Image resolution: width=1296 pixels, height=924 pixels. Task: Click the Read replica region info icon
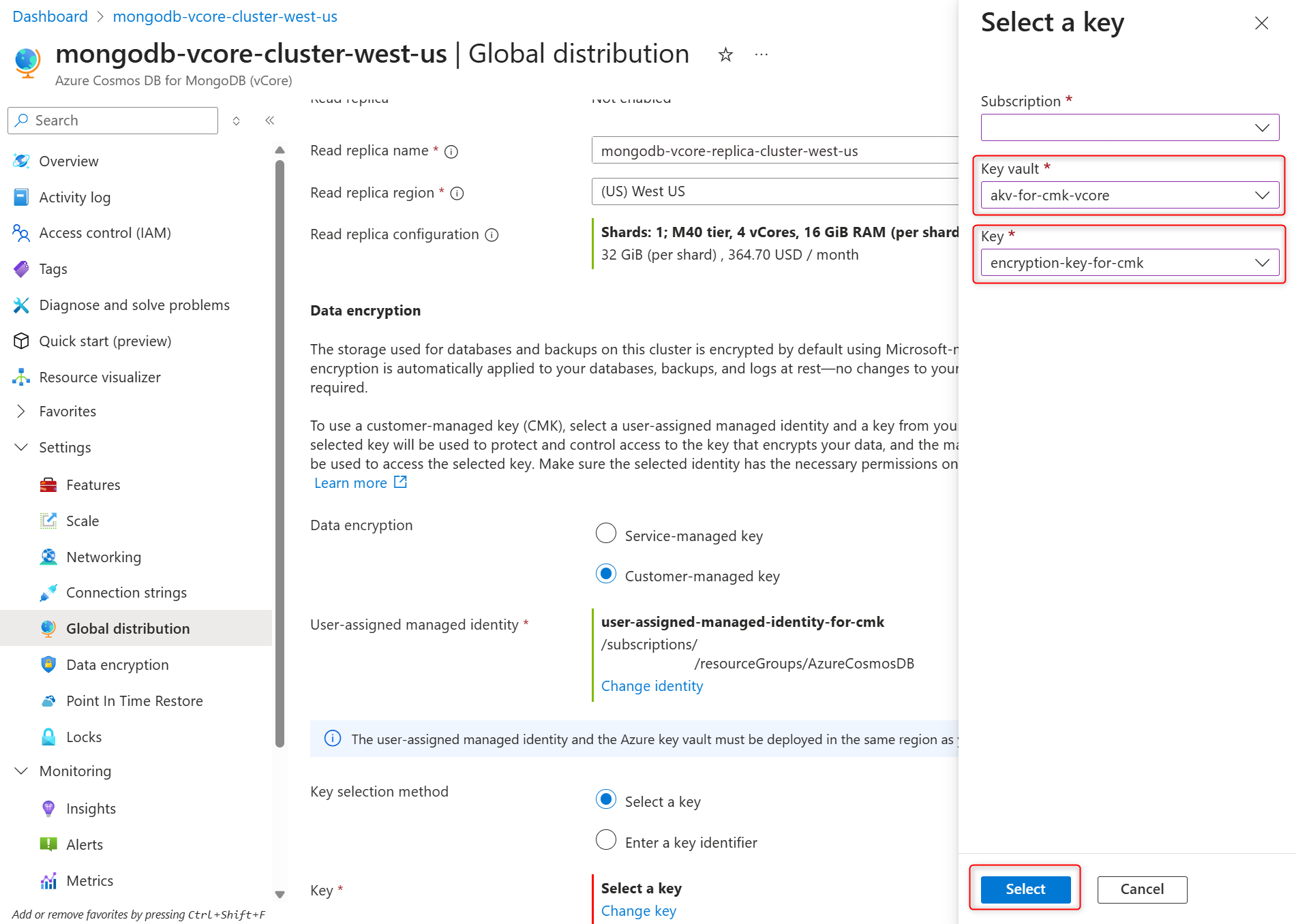click(x=457, y=194)
